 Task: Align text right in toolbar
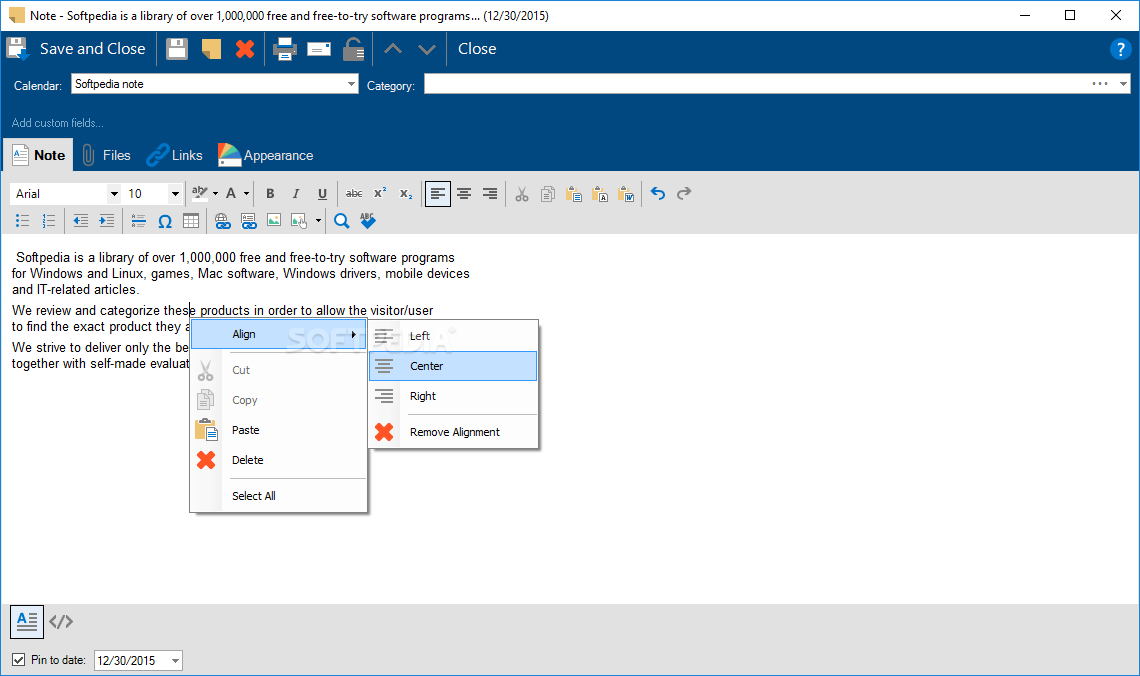490,193
